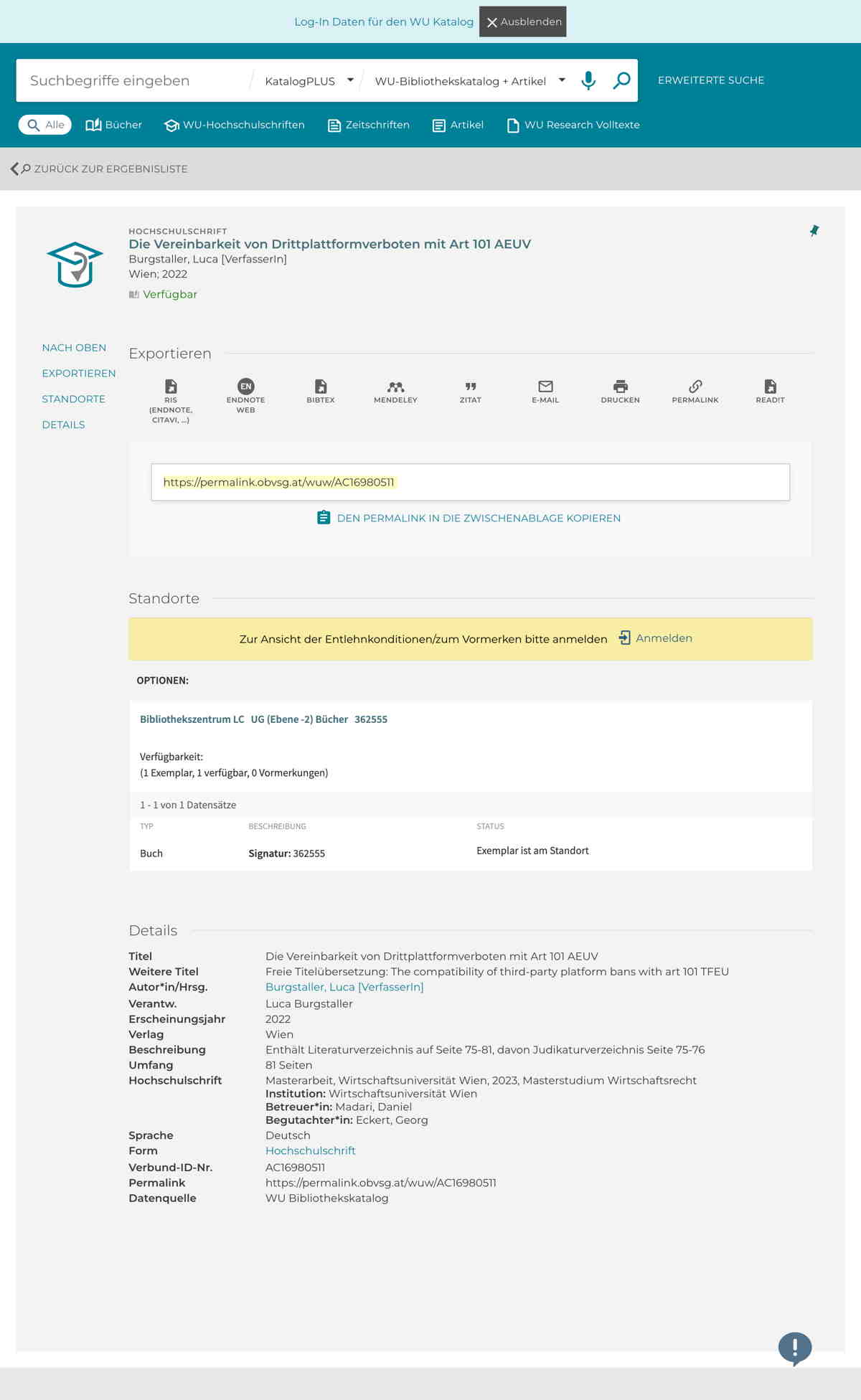Screen dimensions: 861x1400
Task: Open the KatalogPLUS dropdown
Action: [x=309, y=81]
